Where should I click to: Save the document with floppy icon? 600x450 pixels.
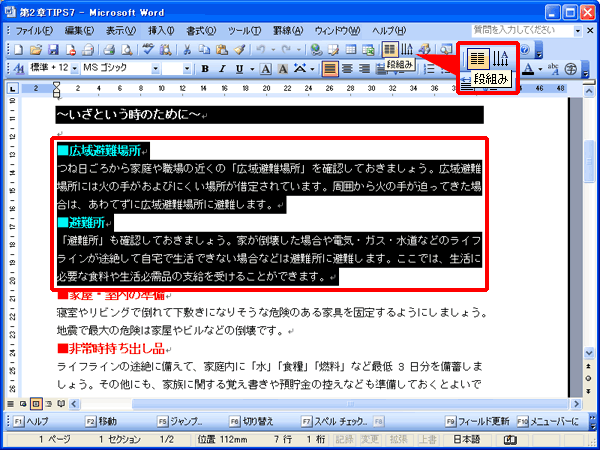point(53,50)
